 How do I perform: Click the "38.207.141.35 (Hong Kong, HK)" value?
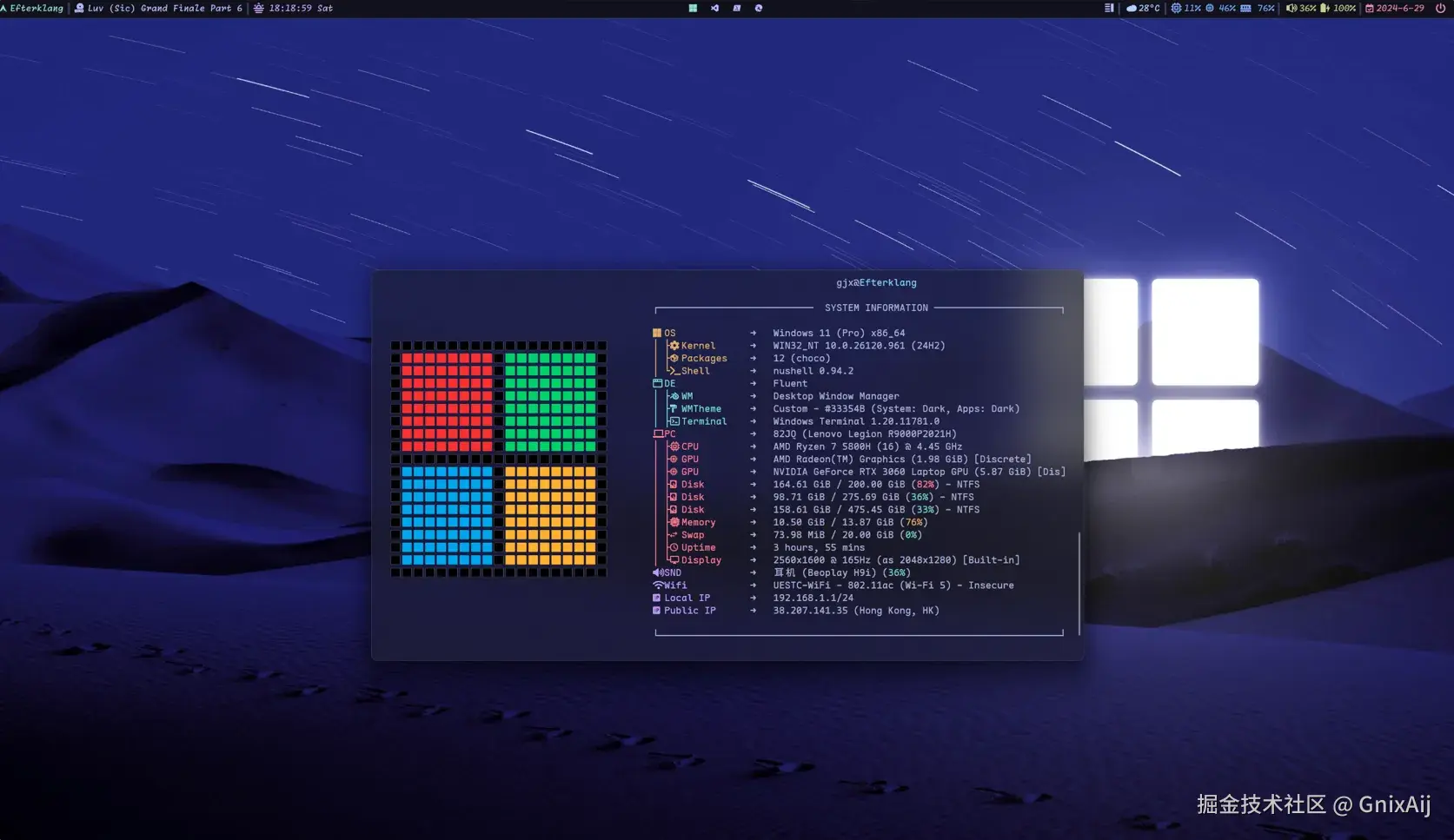pyautogui.click(x=856, y=610)
